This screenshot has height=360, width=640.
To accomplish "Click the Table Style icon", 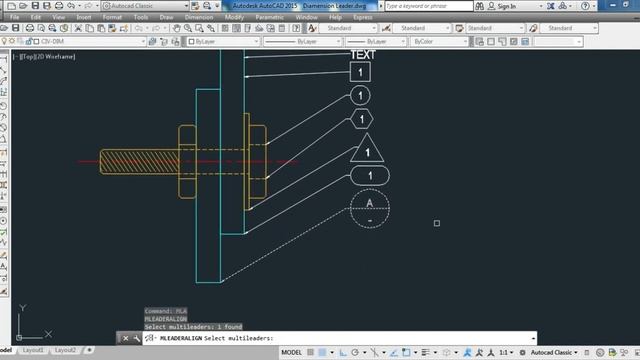I will coord(459,28).
